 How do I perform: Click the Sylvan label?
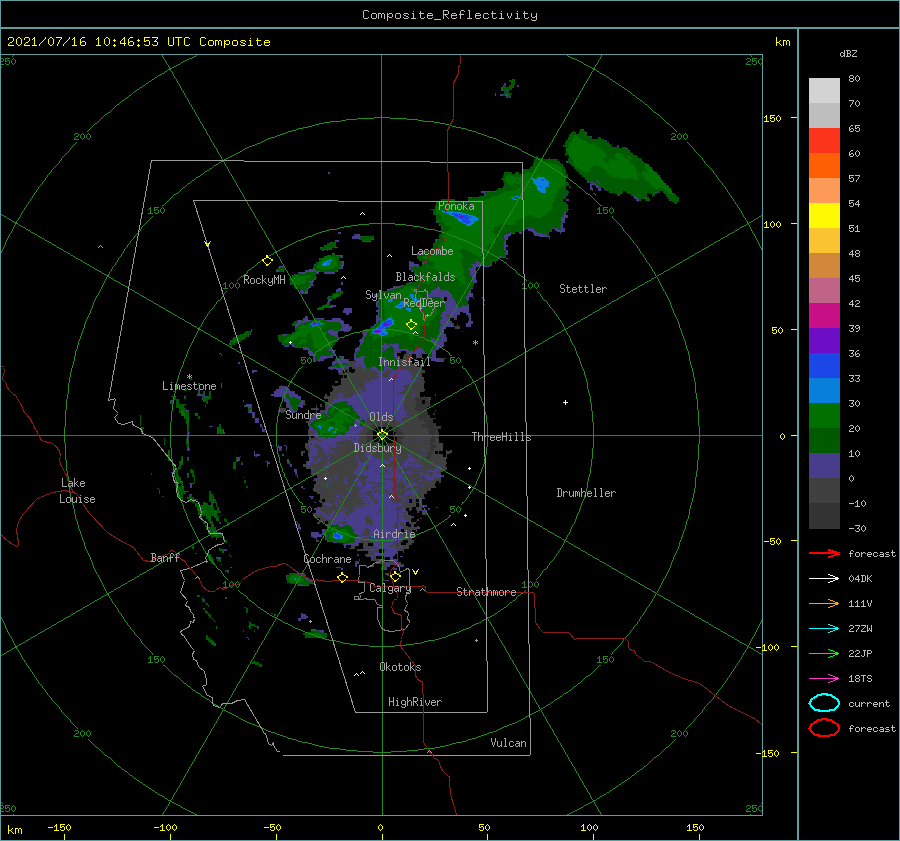click(383, 295)
